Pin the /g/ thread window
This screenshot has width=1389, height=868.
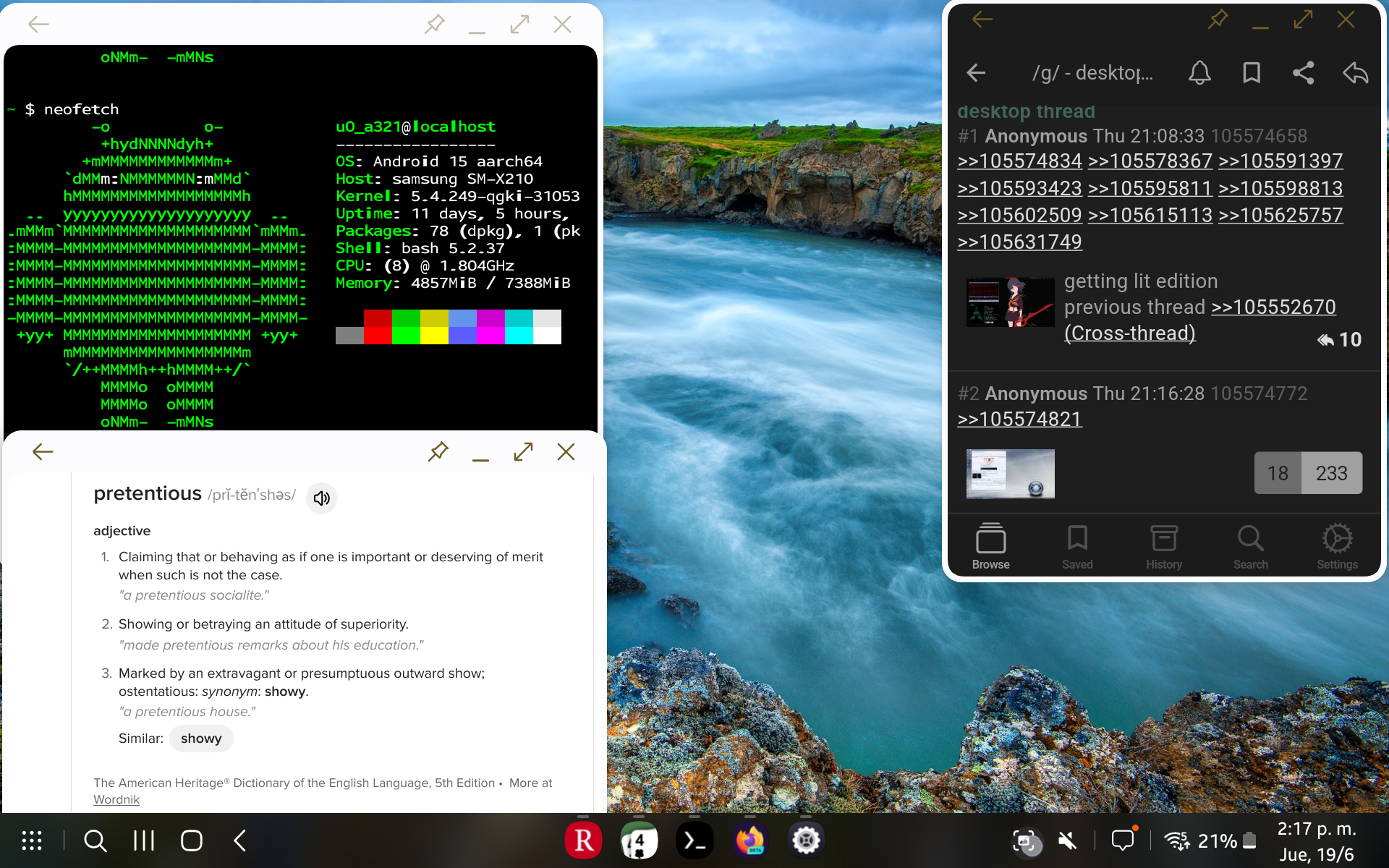click(1218, 20)
